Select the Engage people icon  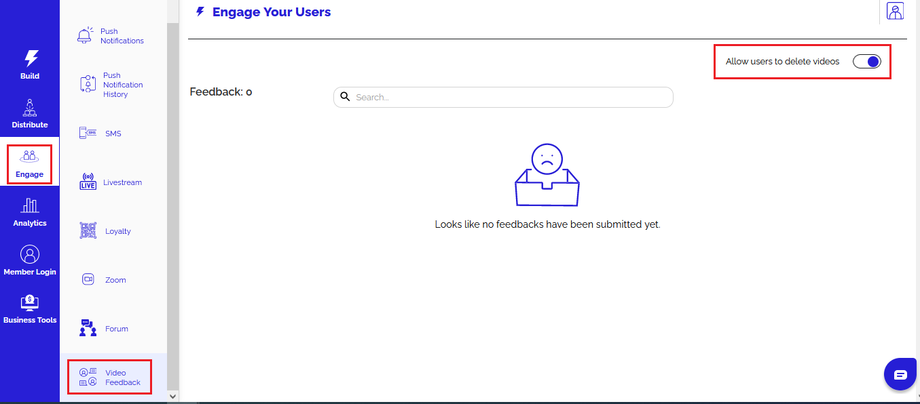pyautogui.click(x=29, y=157)
